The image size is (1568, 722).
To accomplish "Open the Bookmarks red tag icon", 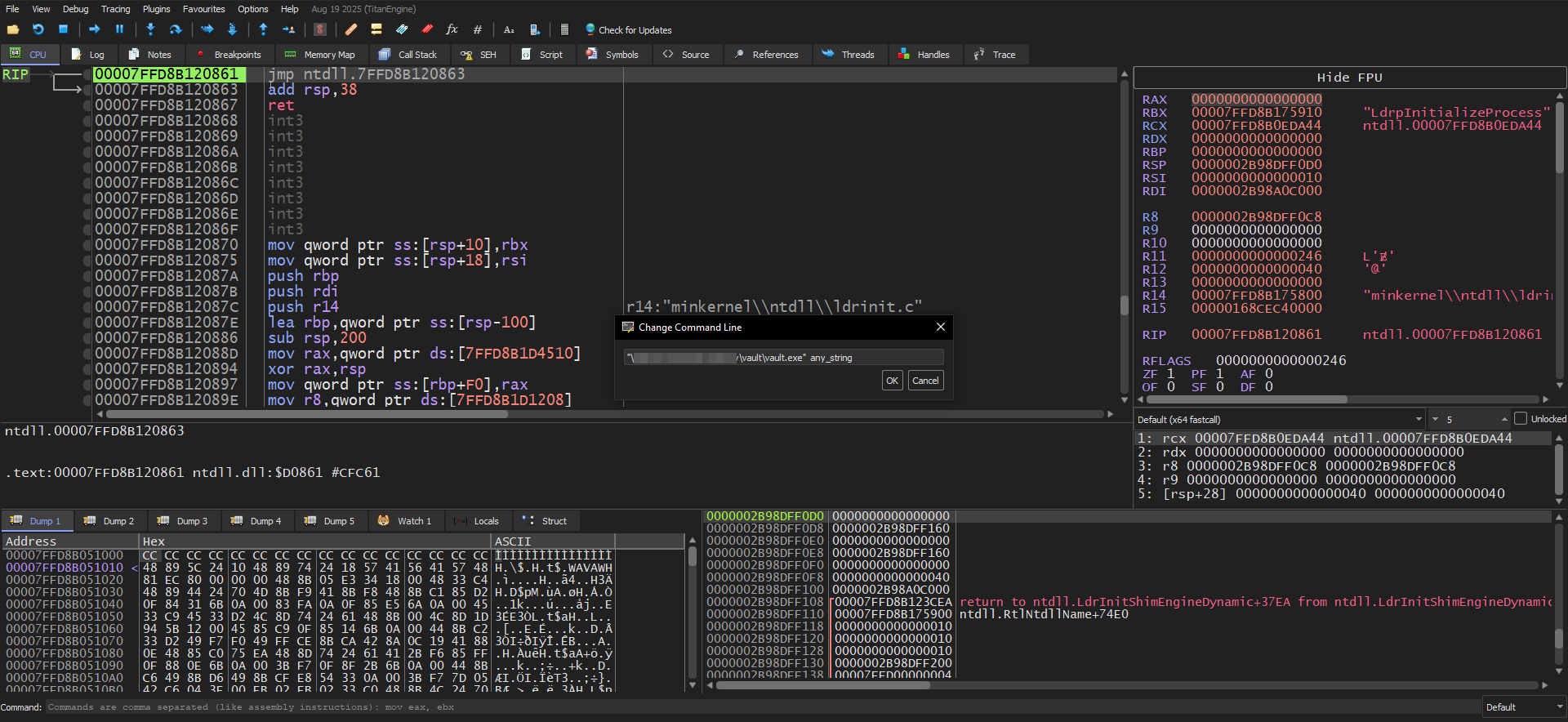I will [427, 29].
